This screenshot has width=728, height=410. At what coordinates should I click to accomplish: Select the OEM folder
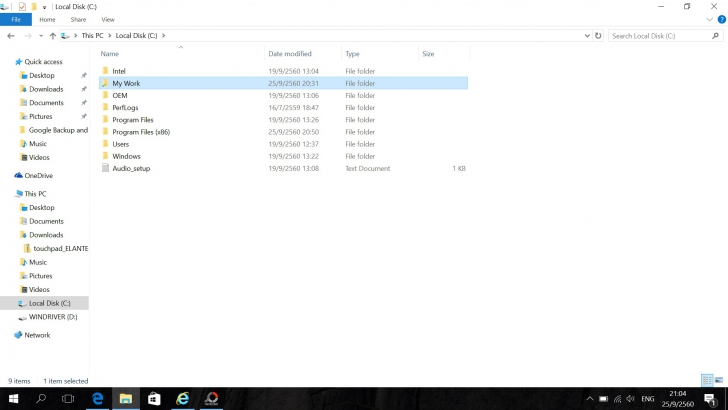point(283,95)
